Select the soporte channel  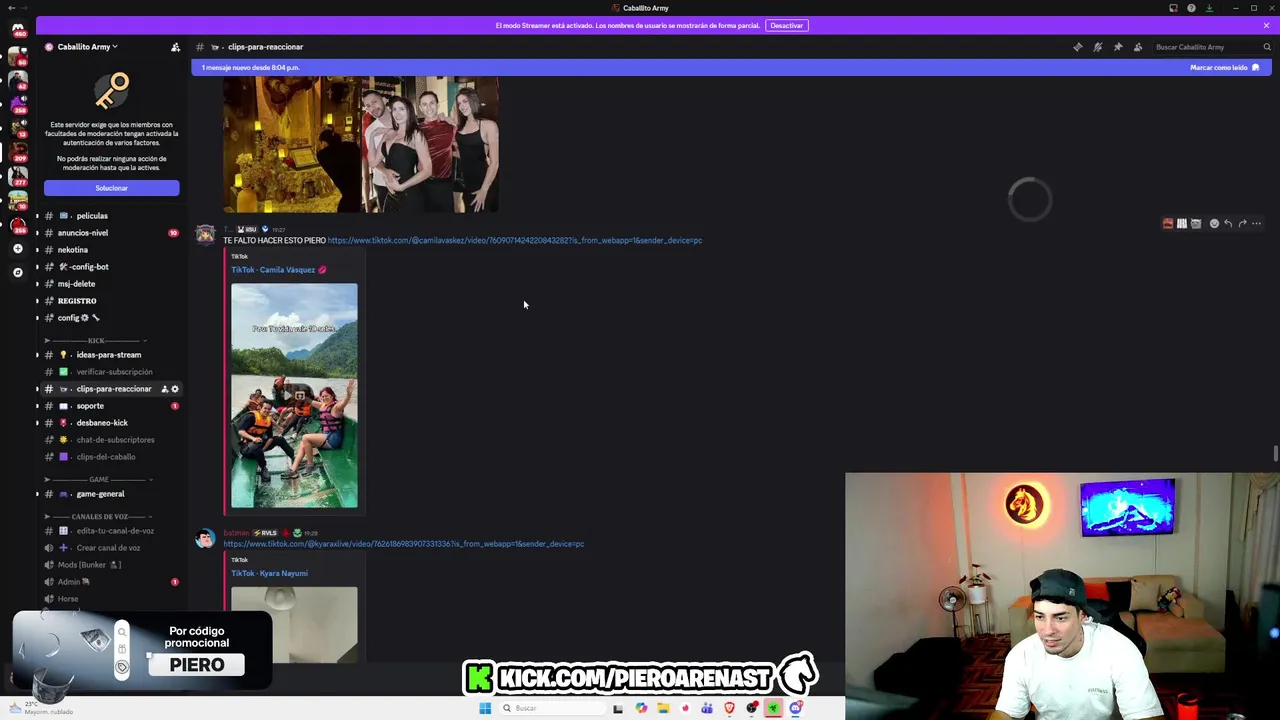111,406
